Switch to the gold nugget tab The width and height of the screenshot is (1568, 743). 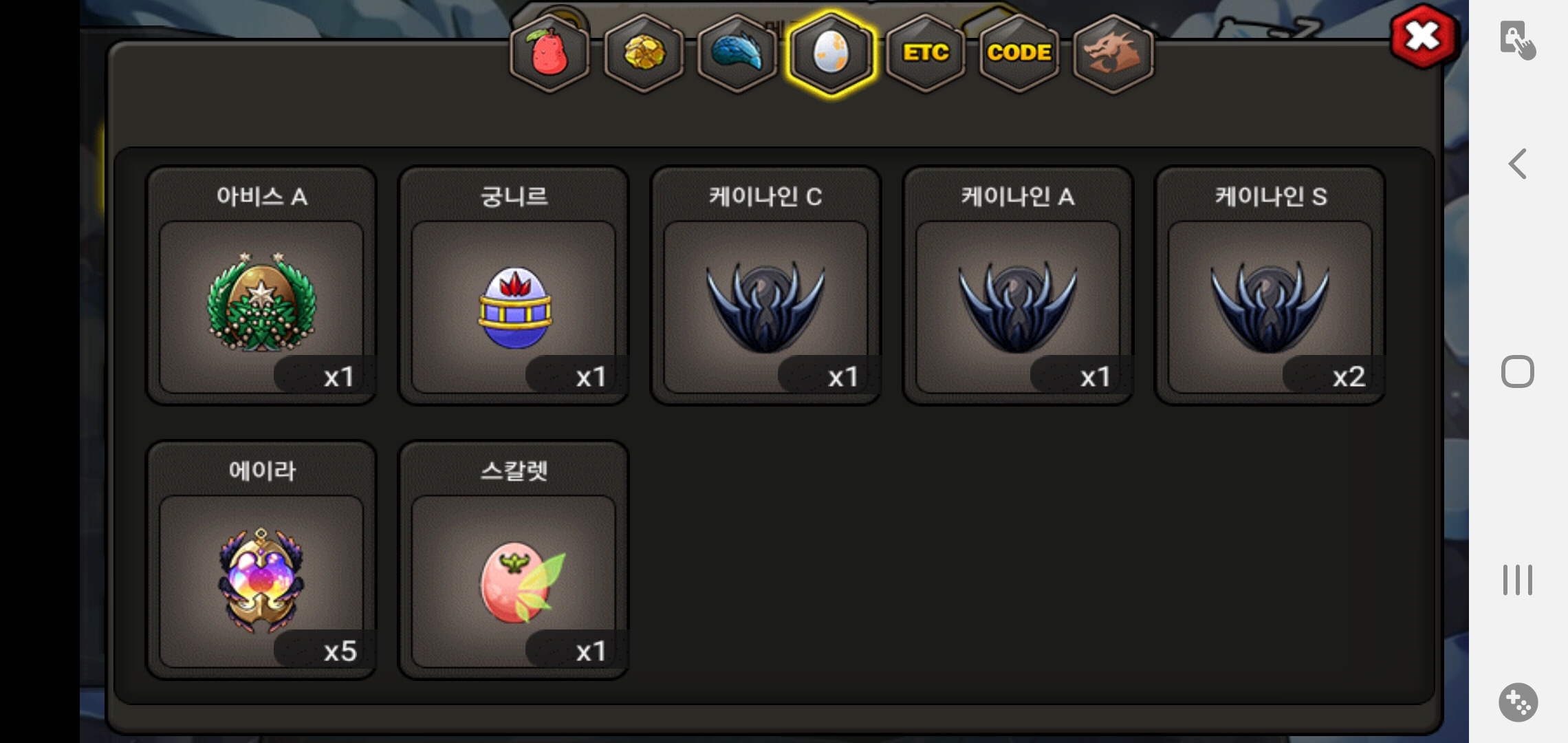click(644, 53)
